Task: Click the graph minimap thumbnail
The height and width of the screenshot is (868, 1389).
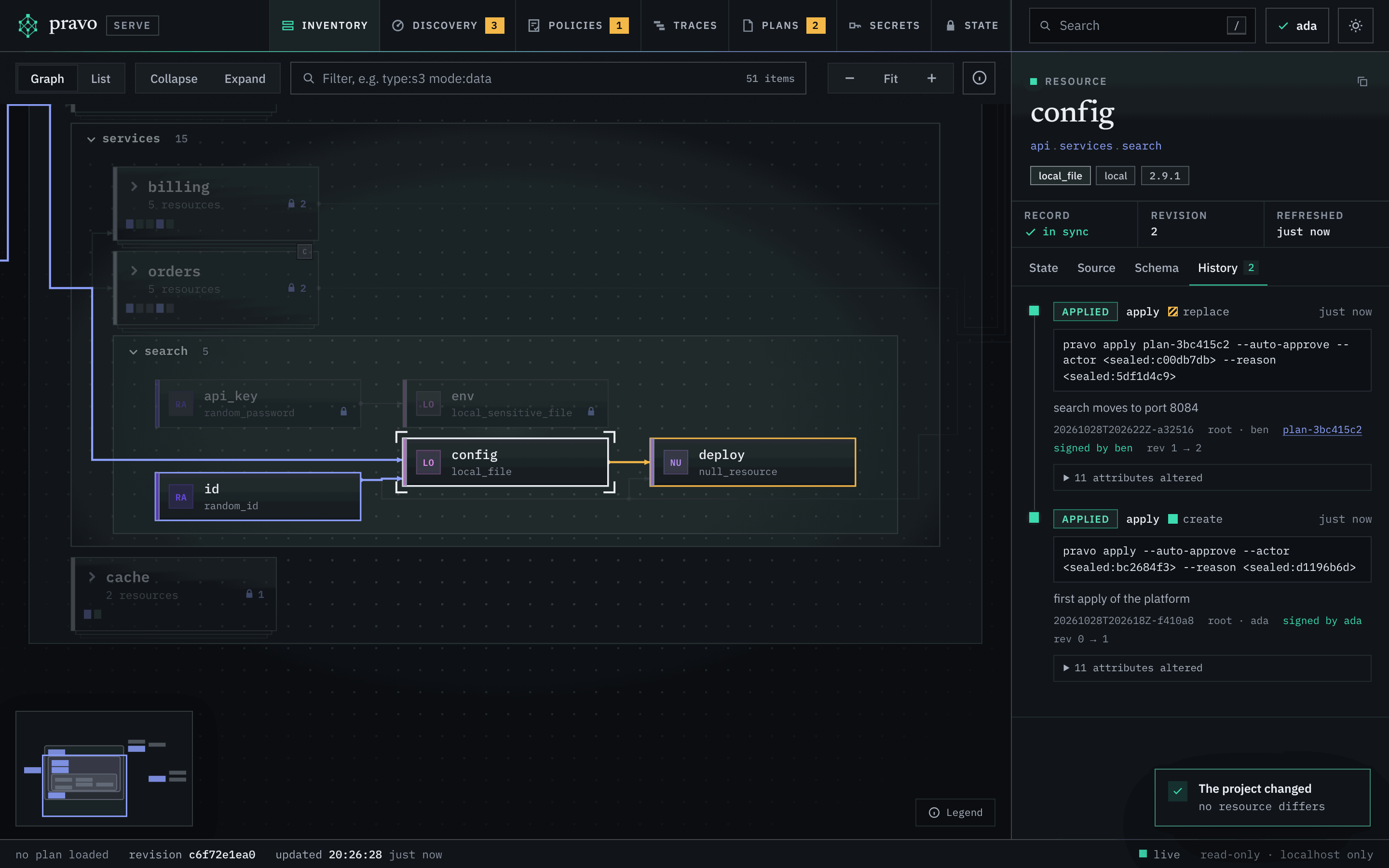Action: click(x=104, y=769)
